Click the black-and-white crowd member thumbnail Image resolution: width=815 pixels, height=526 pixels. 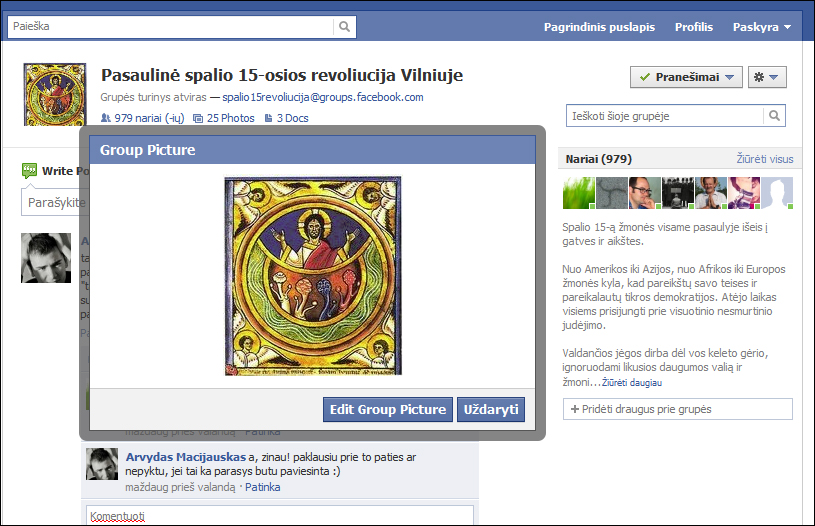678,193
